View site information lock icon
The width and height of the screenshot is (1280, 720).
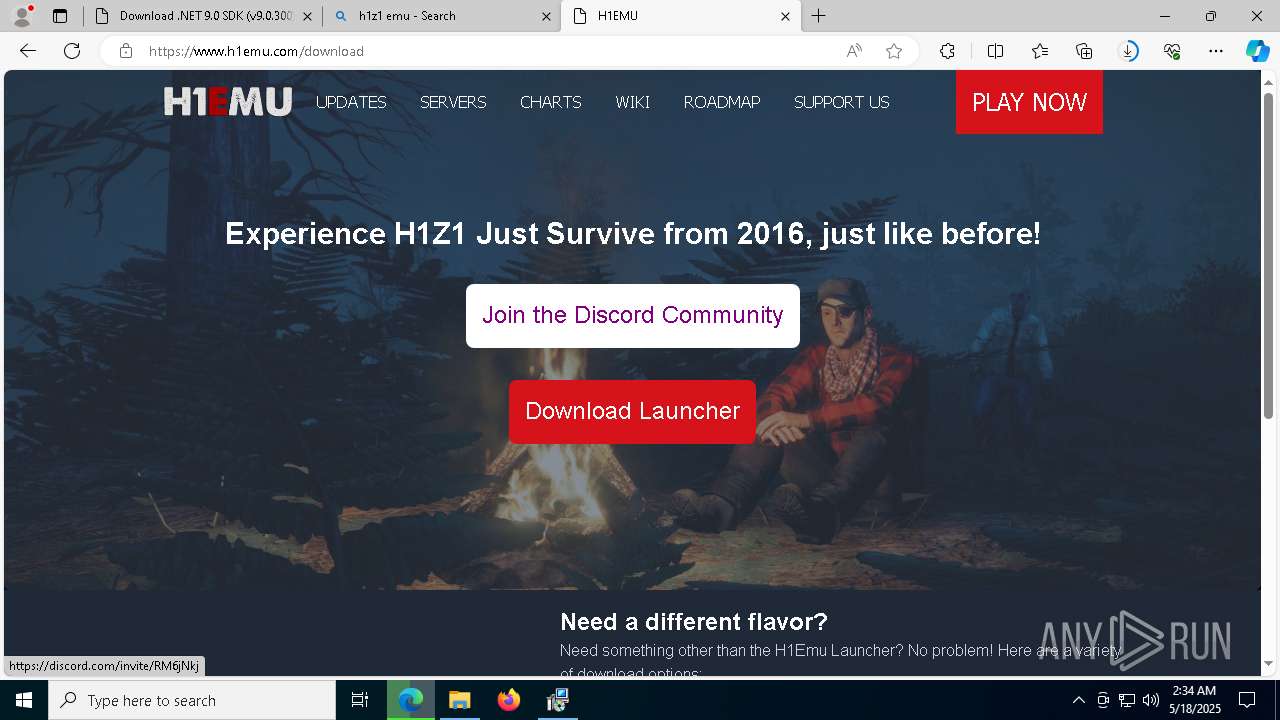click(x=126, y=51)
